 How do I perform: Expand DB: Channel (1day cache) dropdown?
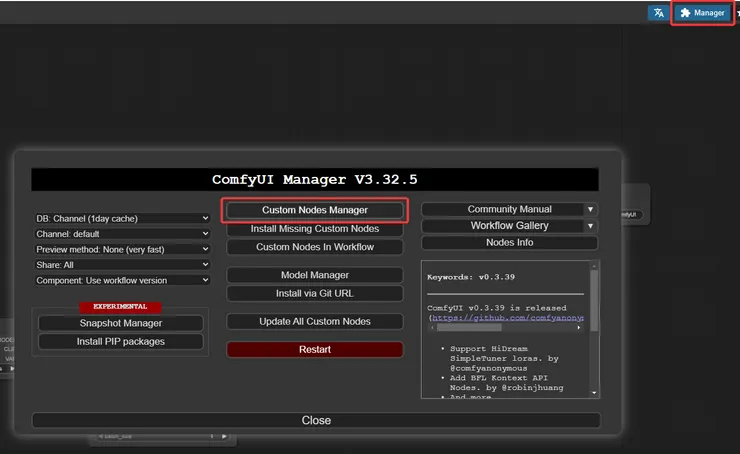point(122,219)
